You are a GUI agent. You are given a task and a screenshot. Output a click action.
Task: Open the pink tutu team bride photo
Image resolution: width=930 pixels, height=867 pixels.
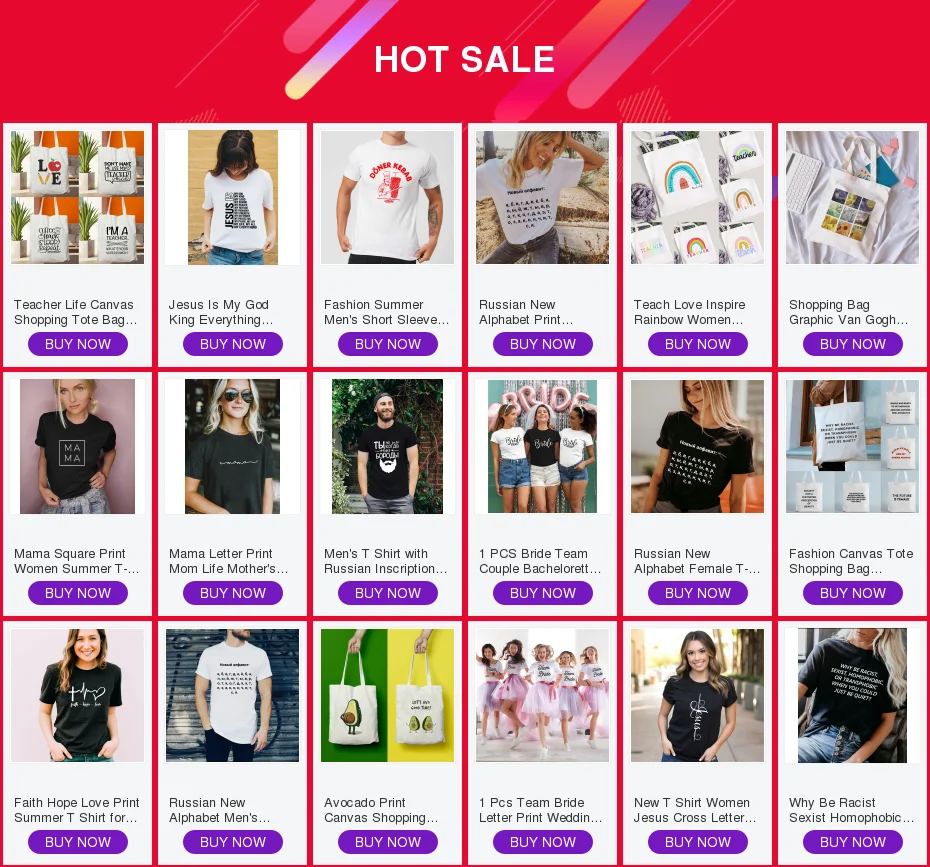[x=542, y=696]
